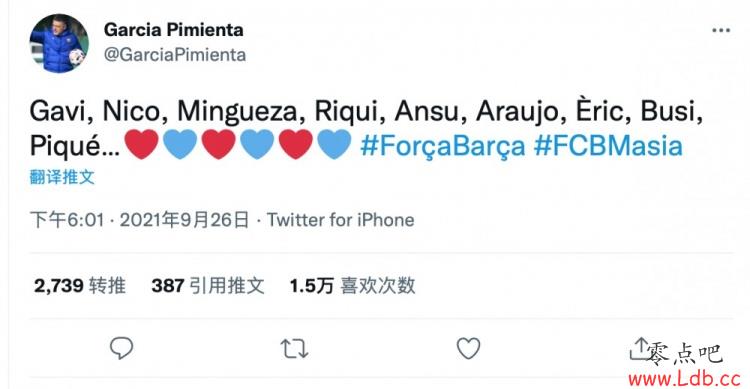750x389 pixels.
Task: Open the three-dot more options menu
Action: coord(721,31)
